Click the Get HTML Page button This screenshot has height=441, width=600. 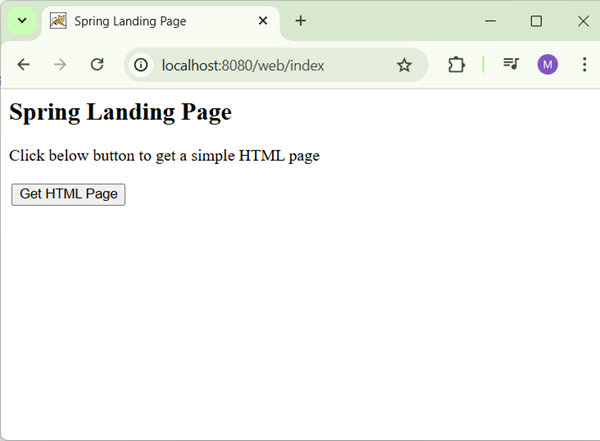[68, 194]
